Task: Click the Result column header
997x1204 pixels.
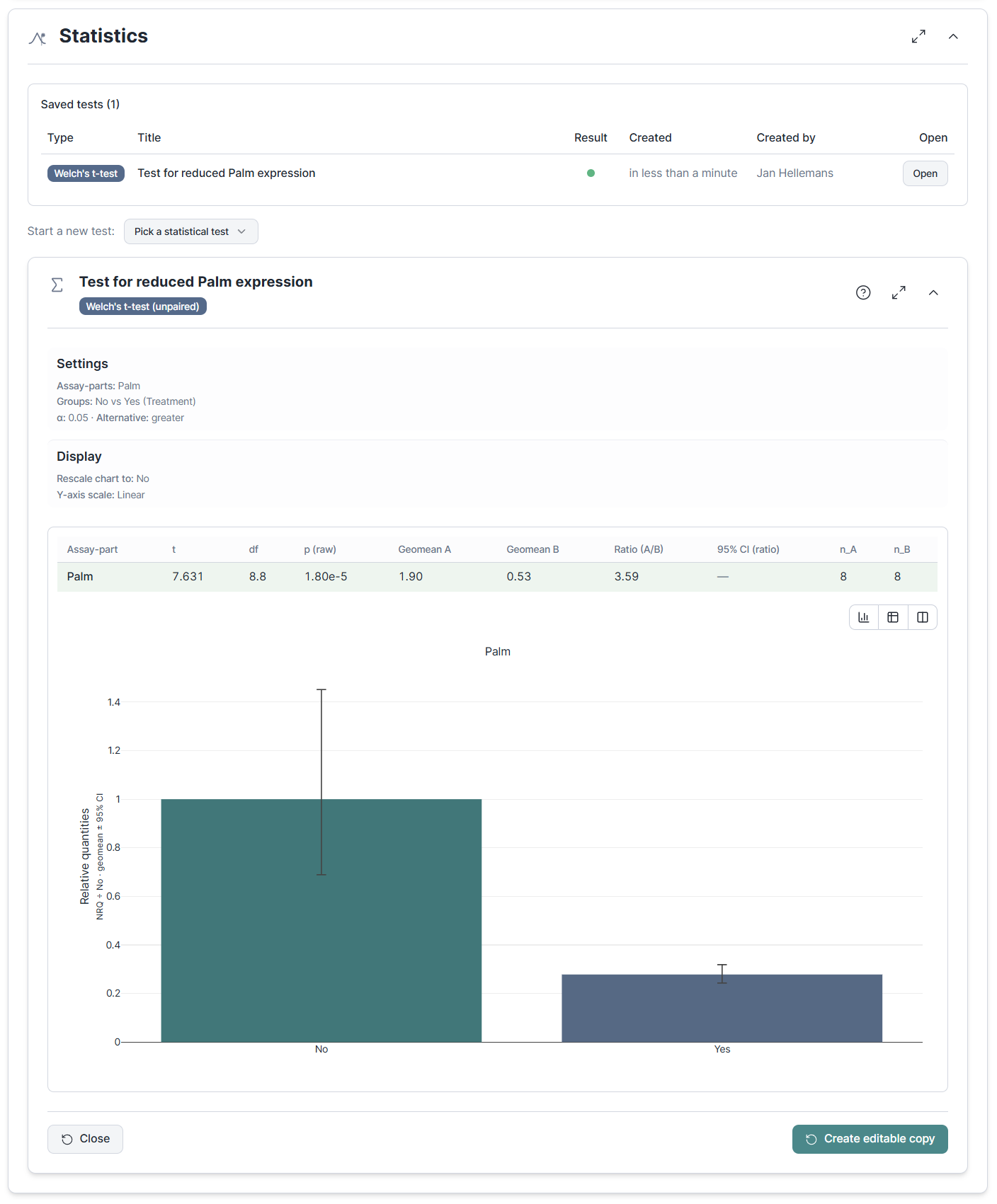Action: 591,138
